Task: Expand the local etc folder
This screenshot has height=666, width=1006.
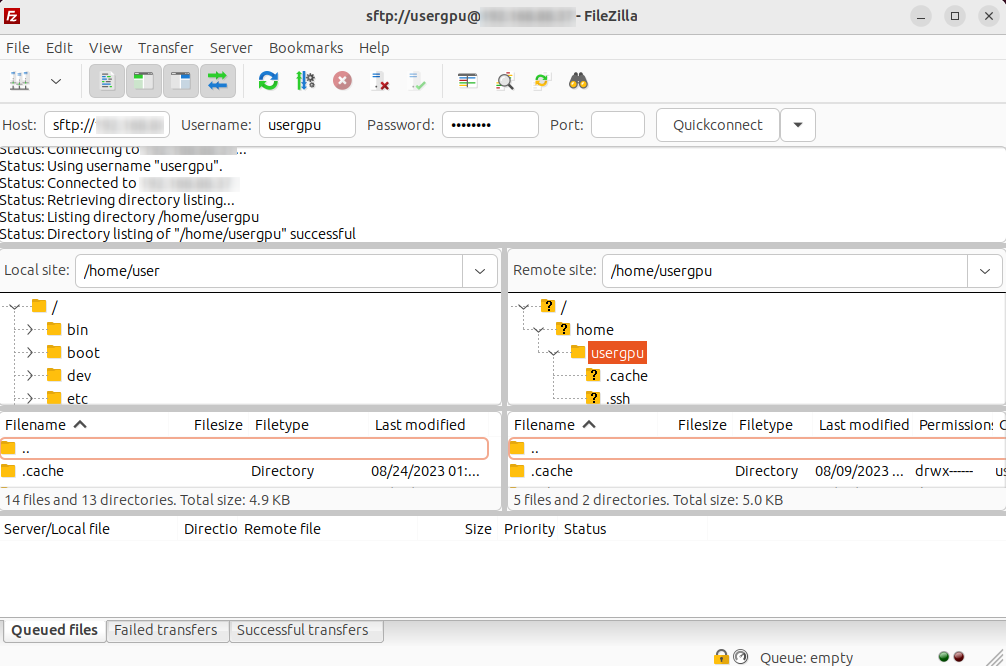Action: pos(30,398)
